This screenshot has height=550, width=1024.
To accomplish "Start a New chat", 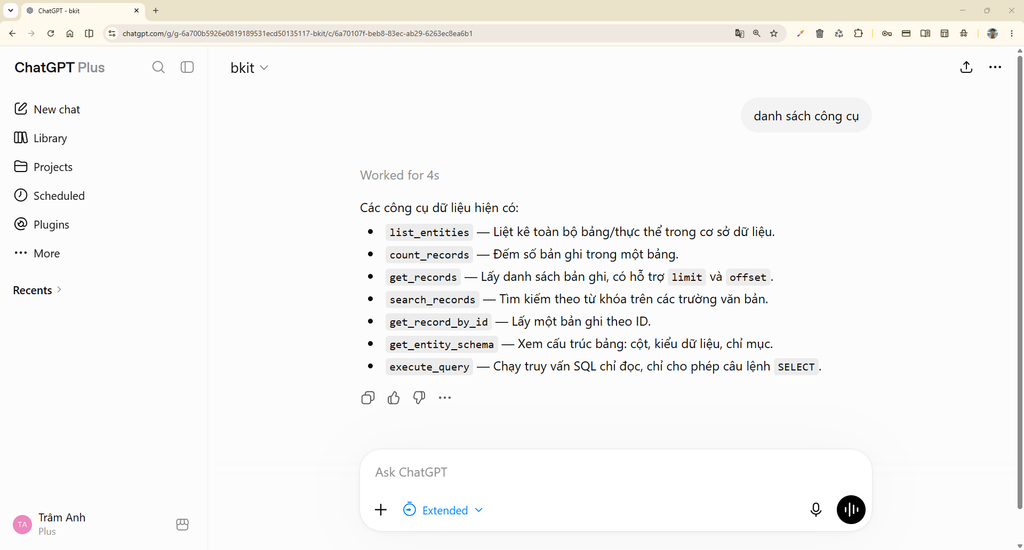I will tap(47, 109).
